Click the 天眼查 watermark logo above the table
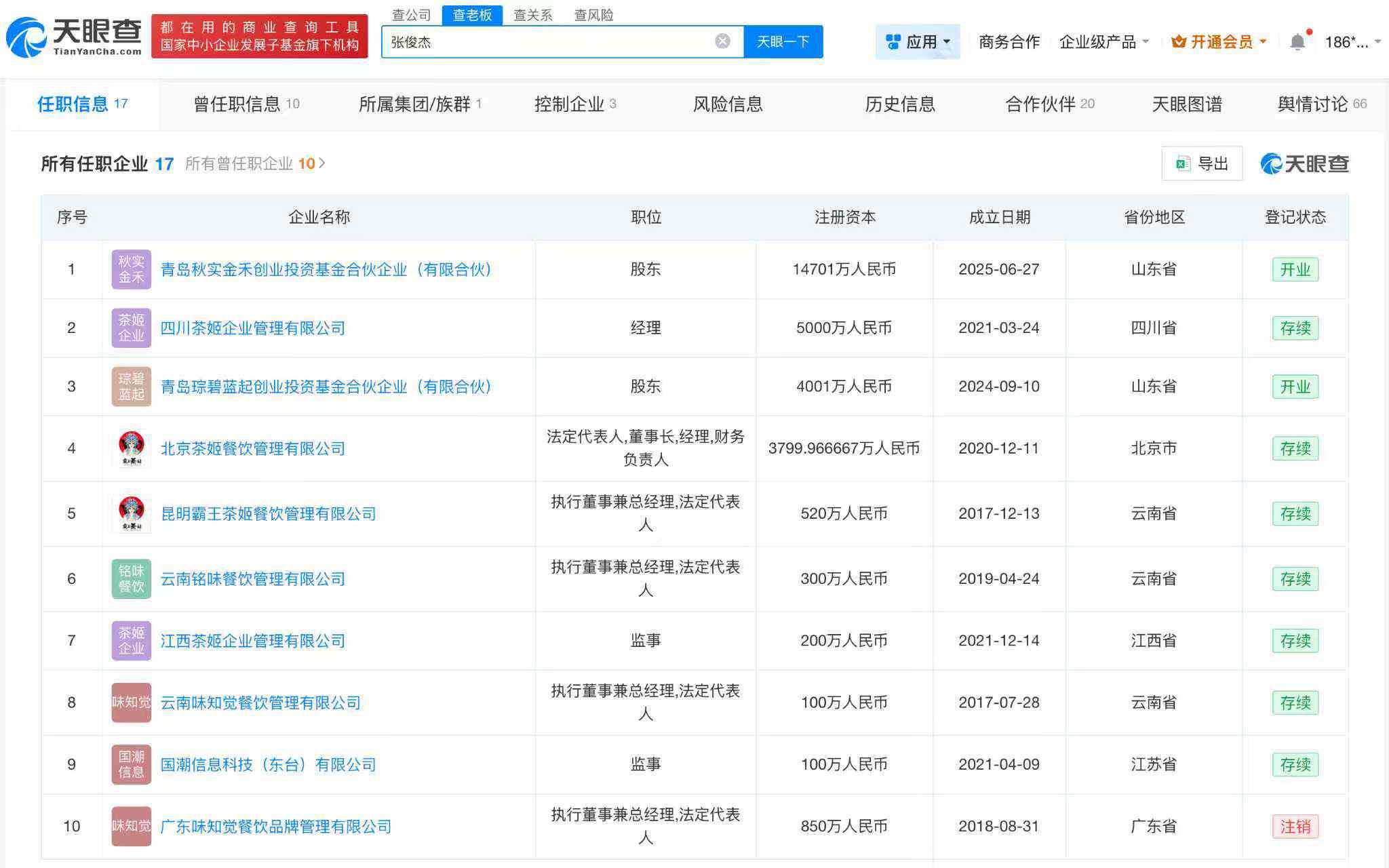The image size is (1389, 868). point(1304,163)
